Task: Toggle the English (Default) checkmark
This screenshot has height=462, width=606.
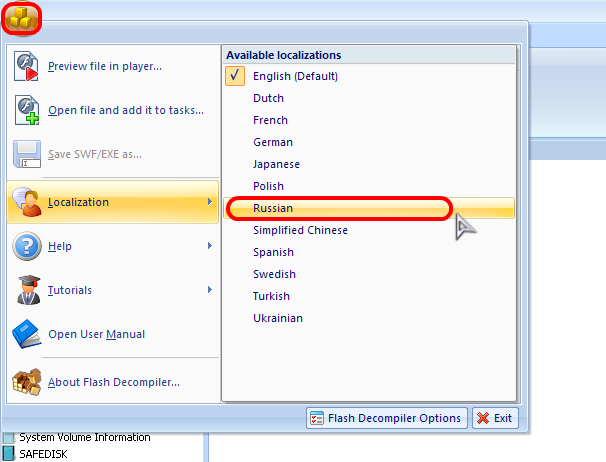Action: pyautogui.click(x=235, y=76)
